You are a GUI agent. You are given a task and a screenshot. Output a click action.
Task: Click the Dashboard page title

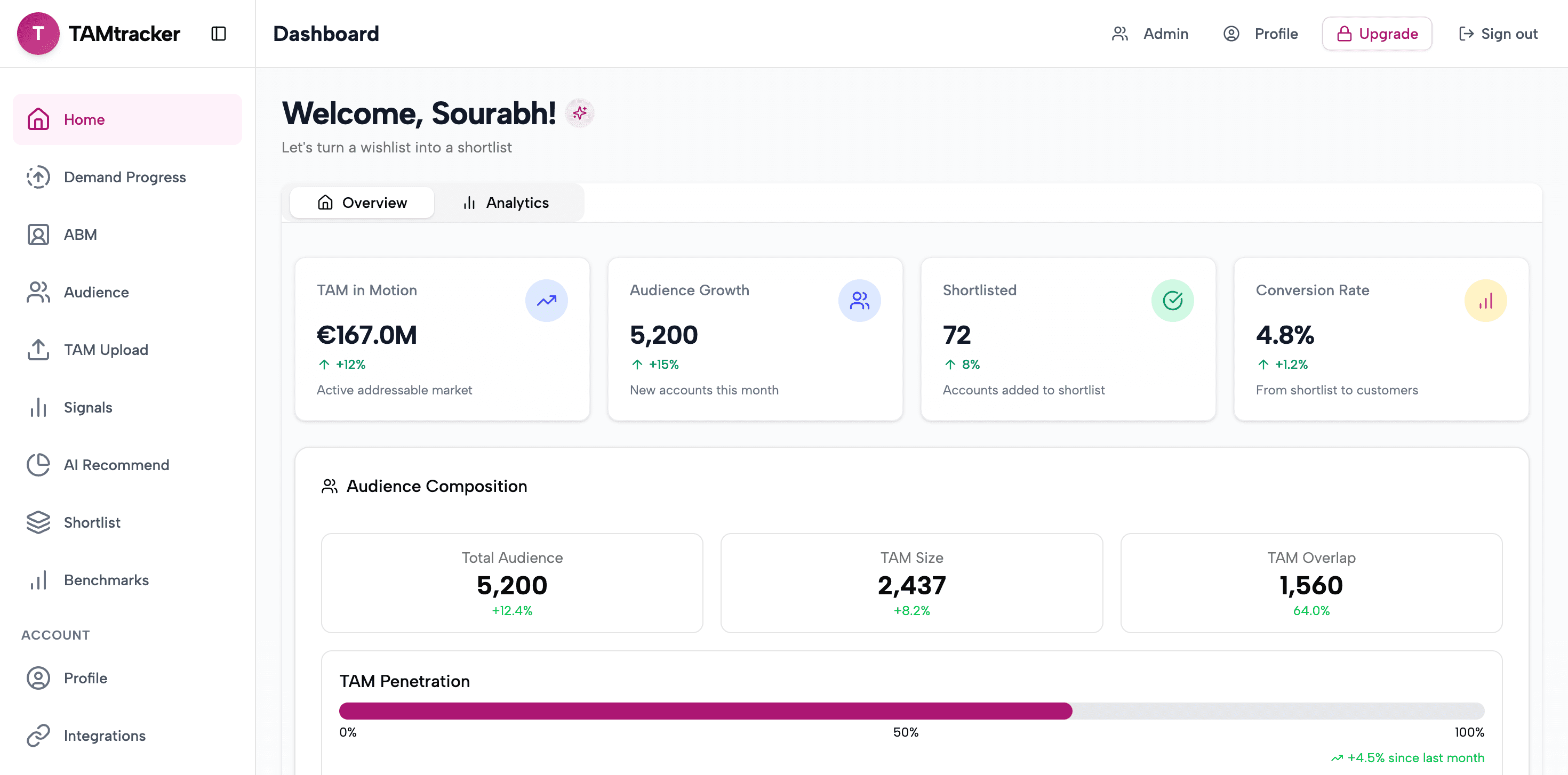click(326, 34)
